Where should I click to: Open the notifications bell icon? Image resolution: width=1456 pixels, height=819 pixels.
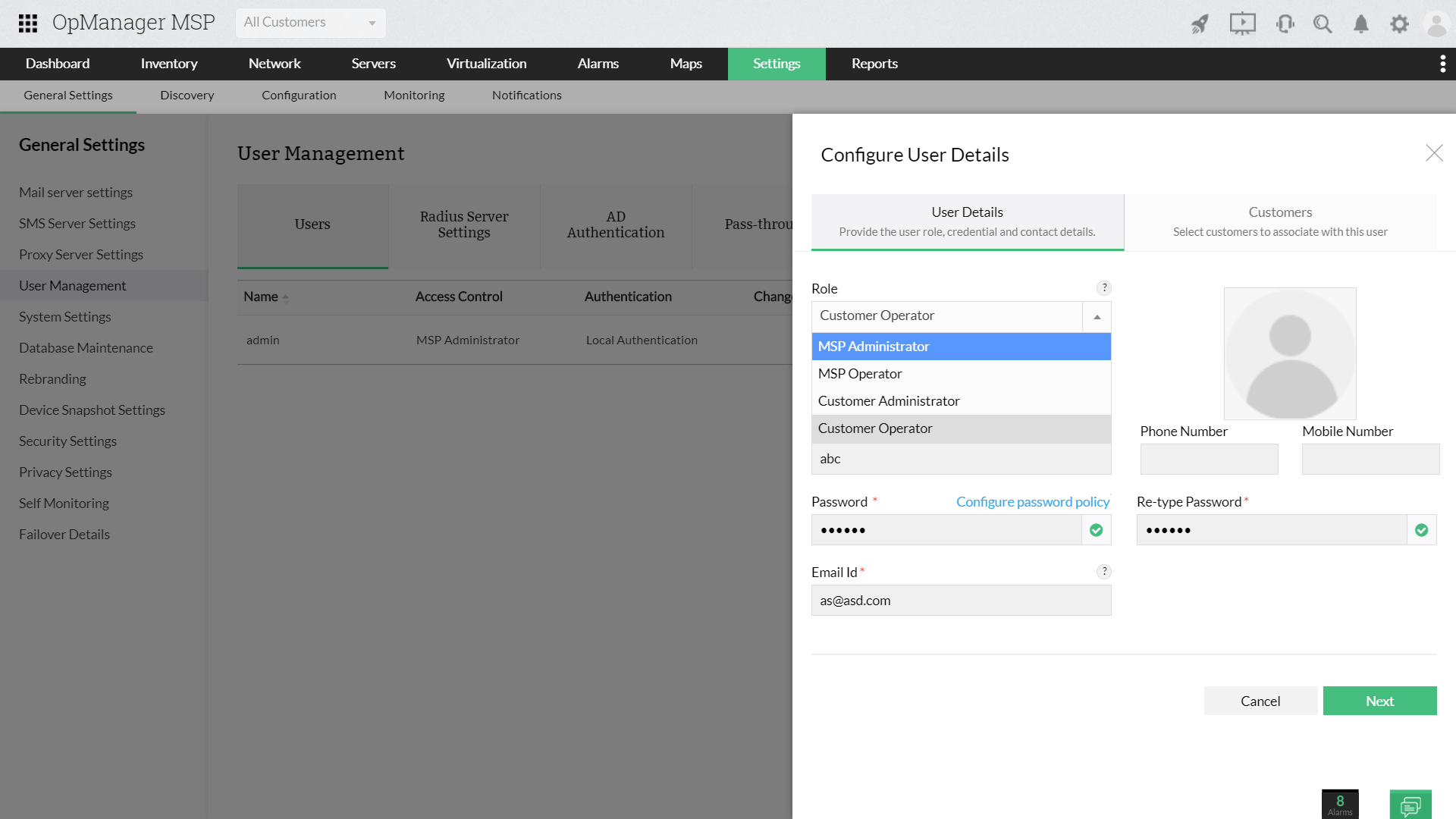(x=1361, y=24)
